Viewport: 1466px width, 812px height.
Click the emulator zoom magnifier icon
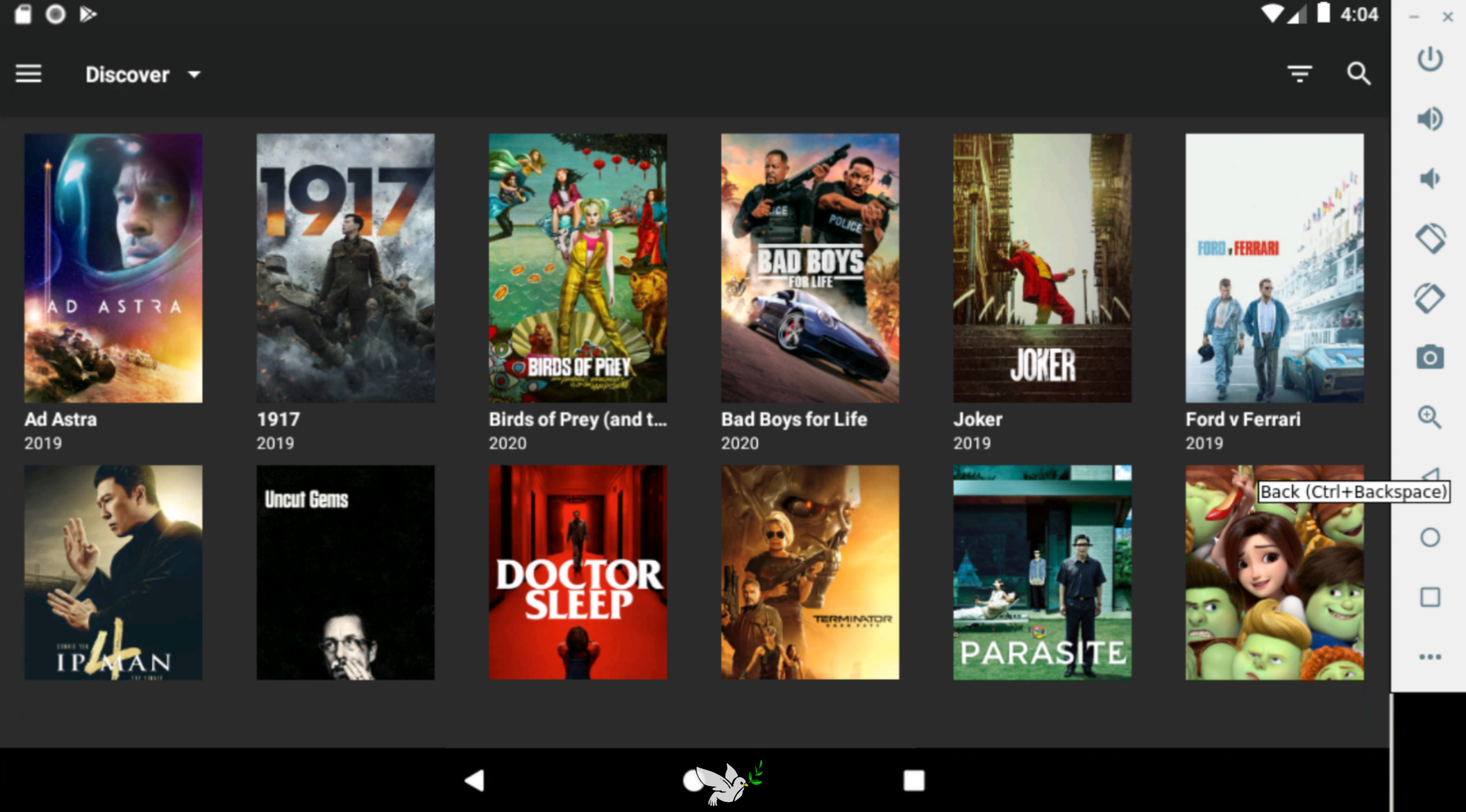[1430, 417]
